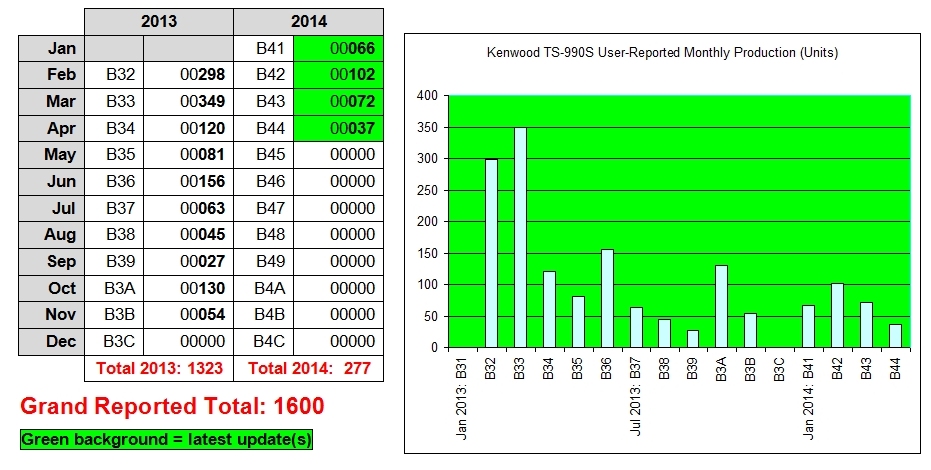The image size is (931, 470).
Task: Select the May row label
Action: (x=52, y=155)
